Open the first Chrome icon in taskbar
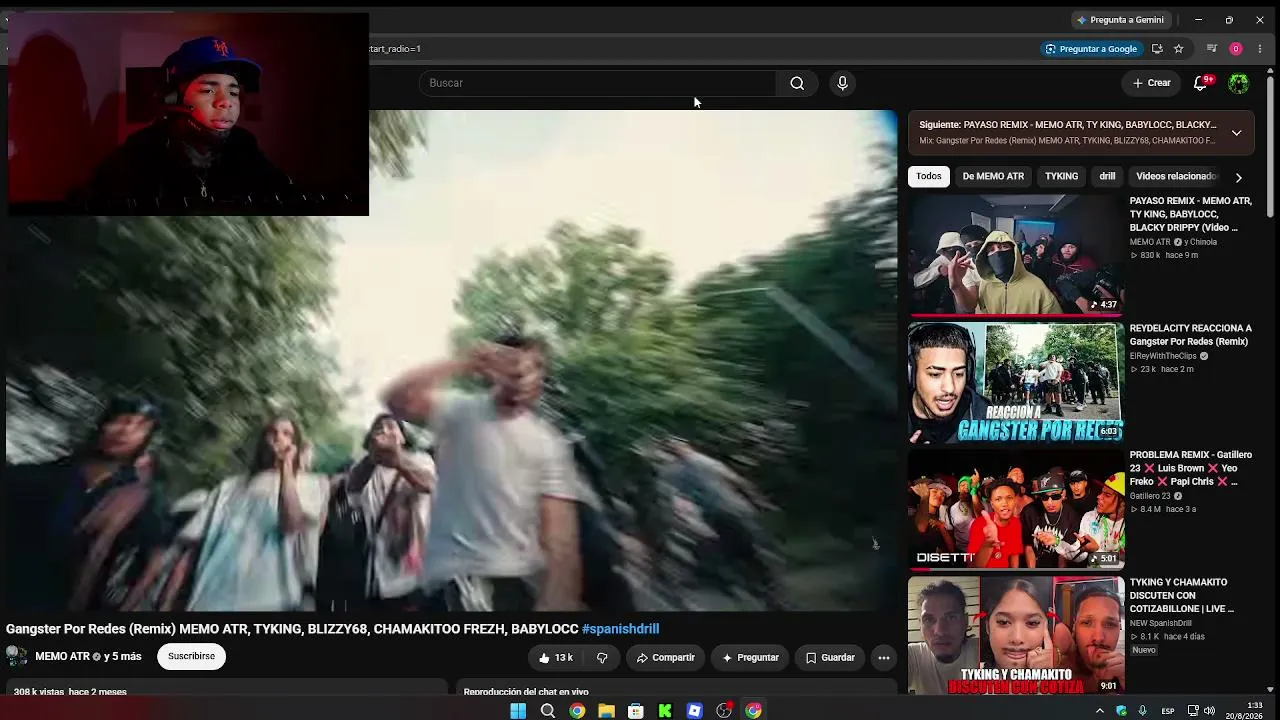The image size is (1280, 720). click(577, 711)
